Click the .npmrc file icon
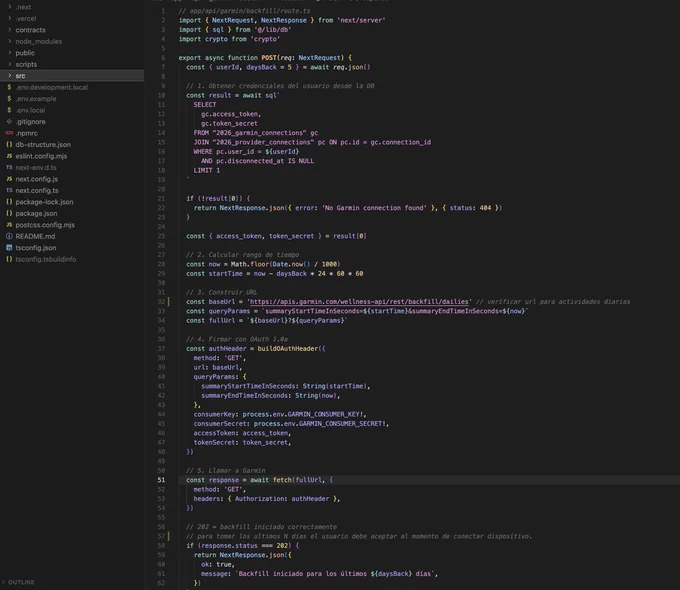The image size is (680, 590). (x=9, y=133)
